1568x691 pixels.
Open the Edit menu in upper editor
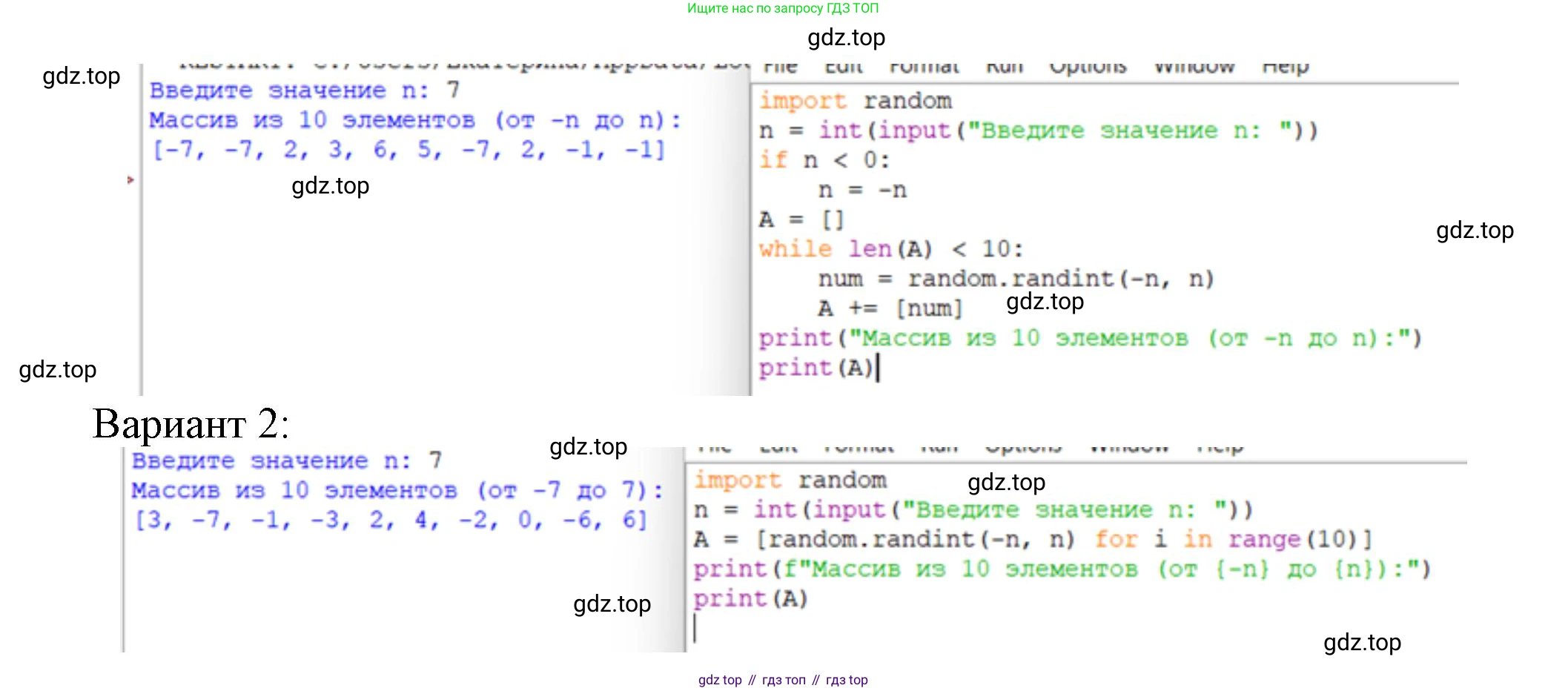click(844, 67)
